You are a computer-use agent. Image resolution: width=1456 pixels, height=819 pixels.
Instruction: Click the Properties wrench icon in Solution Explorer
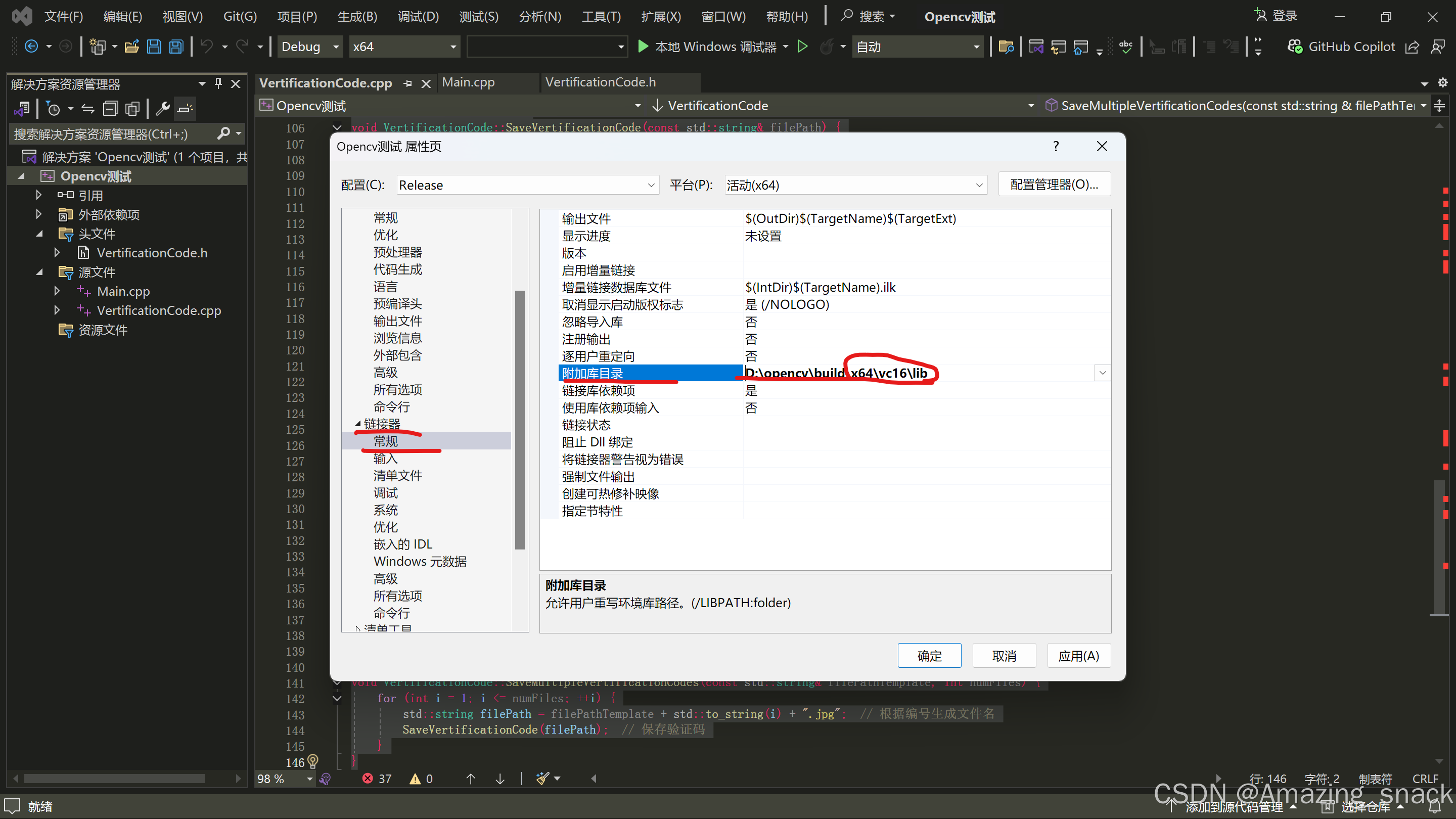point(162,108)
